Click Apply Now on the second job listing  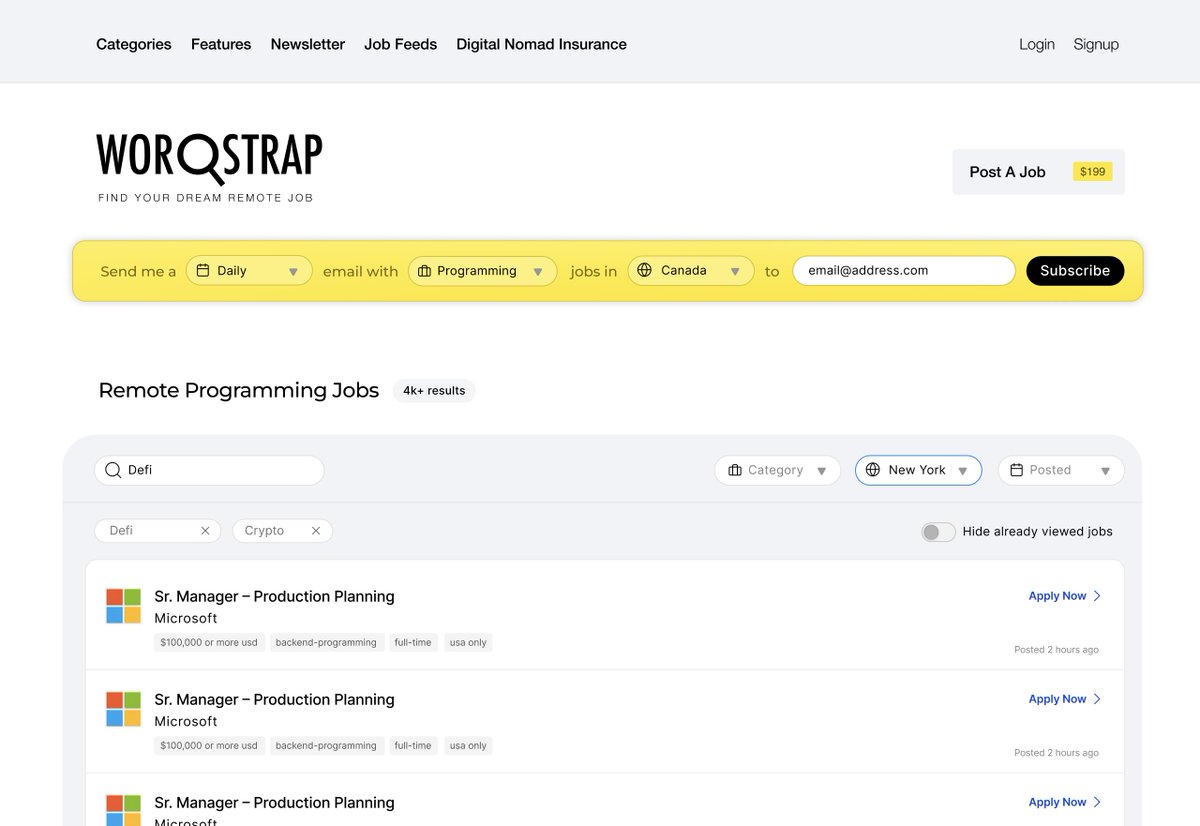click(1057, 699)
